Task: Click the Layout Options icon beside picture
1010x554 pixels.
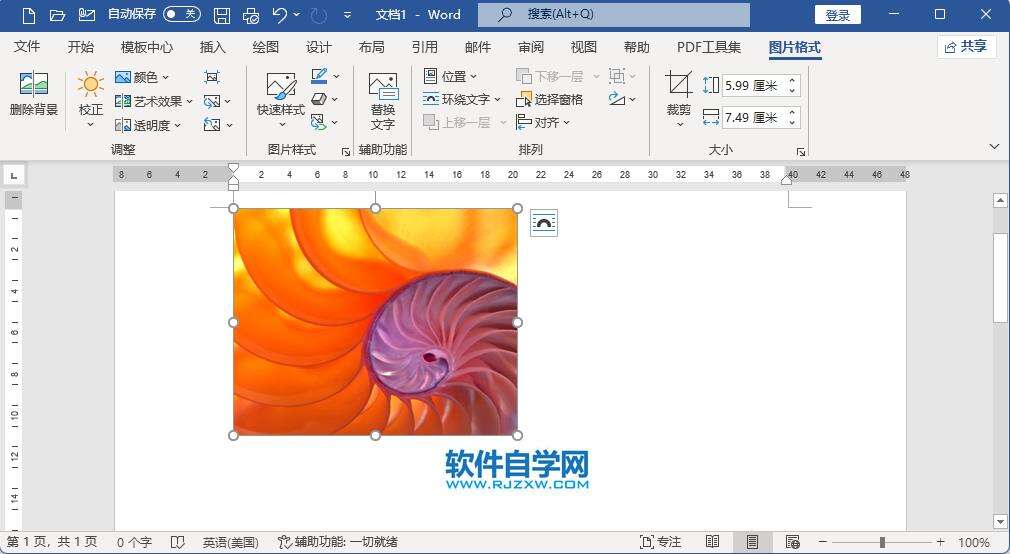Action: pyautogui.click(x=544, y=223)
